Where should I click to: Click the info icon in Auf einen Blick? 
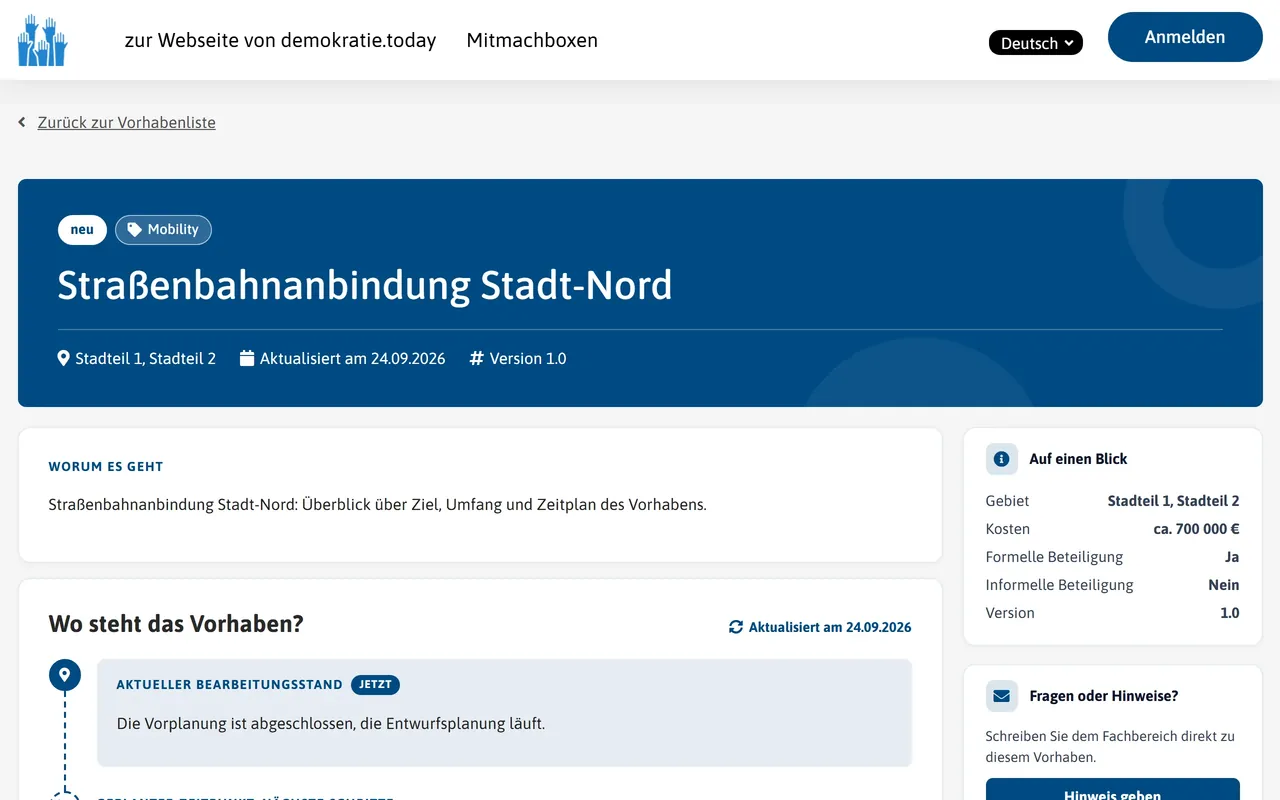pos(1002,459)
